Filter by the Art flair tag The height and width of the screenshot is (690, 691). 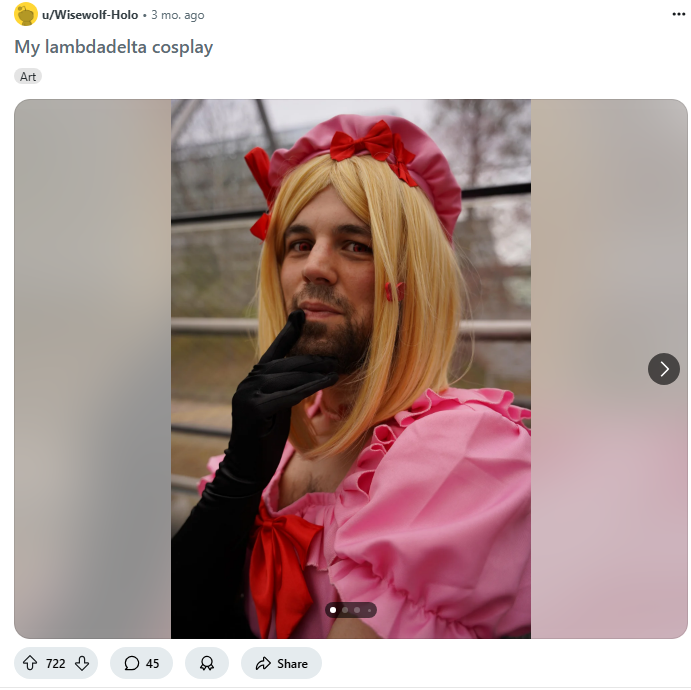pos(28,77)
